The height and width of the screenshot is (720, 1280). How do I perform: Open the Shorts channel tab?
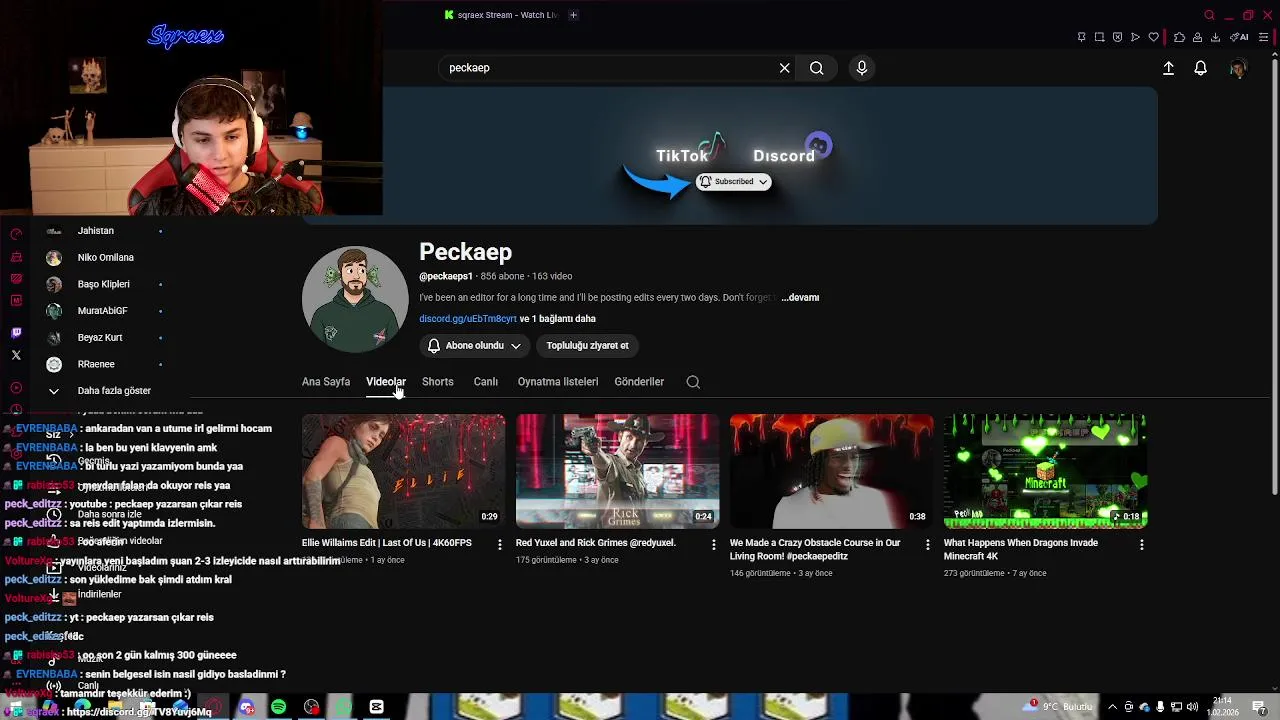tap(438, 382)
